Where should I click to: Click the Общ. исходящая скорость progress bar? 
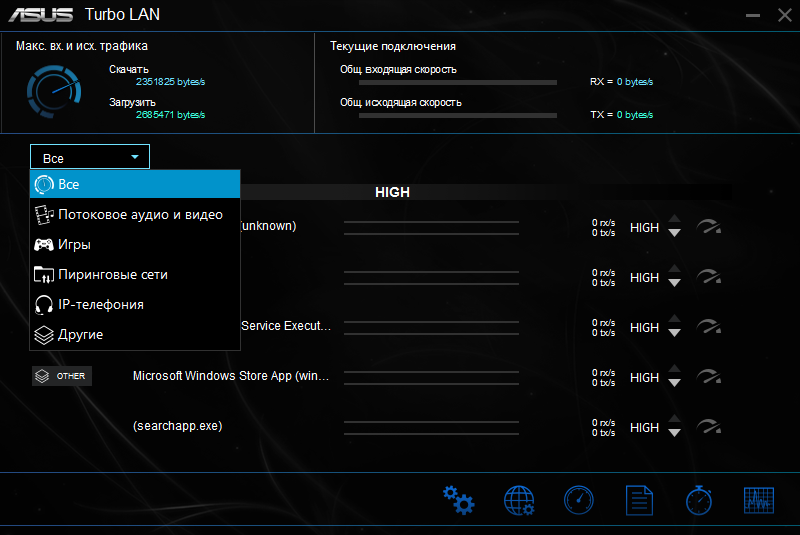(x=458, y=116)
